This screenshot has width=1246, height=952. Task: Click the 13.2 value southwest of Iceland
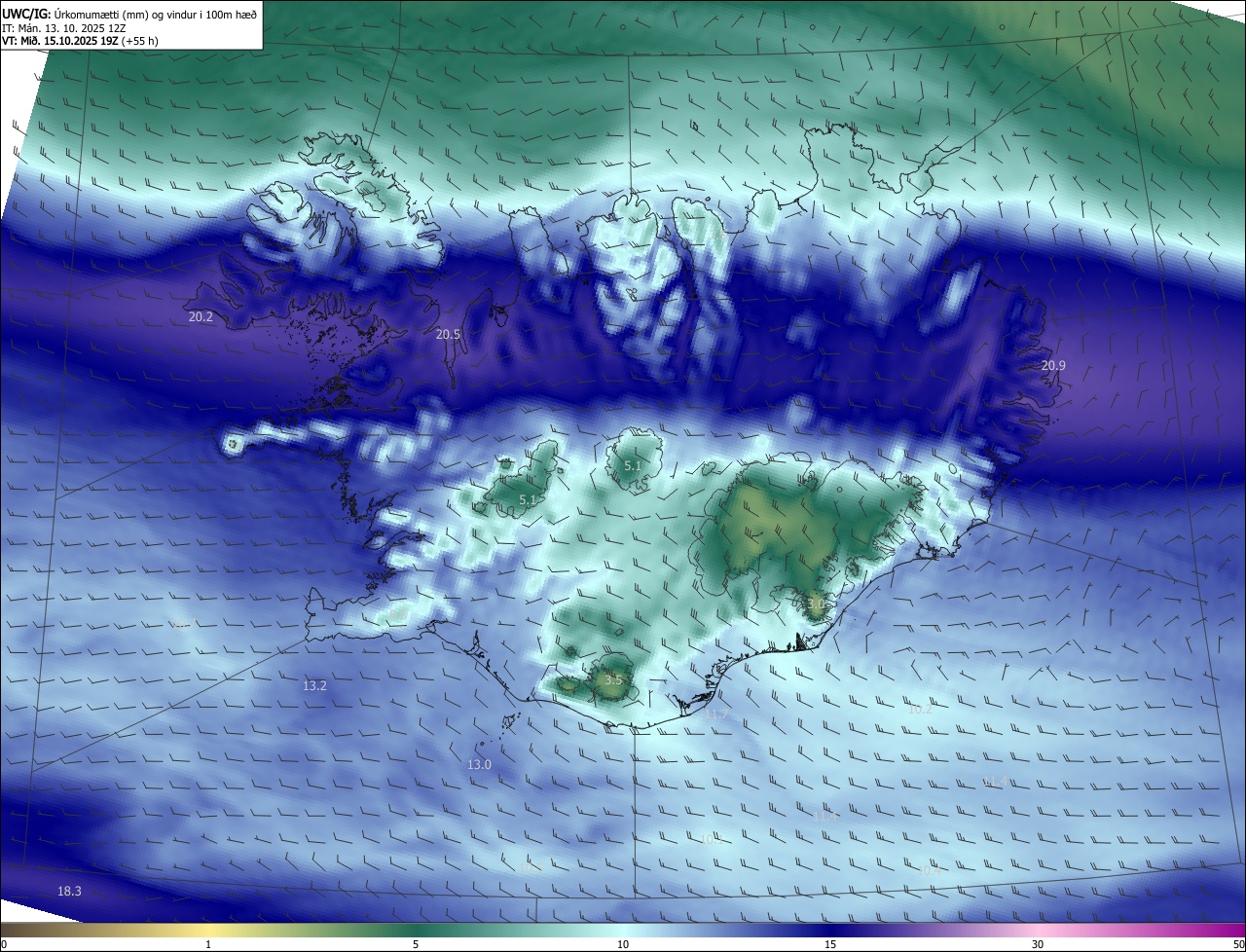point(314,685)
